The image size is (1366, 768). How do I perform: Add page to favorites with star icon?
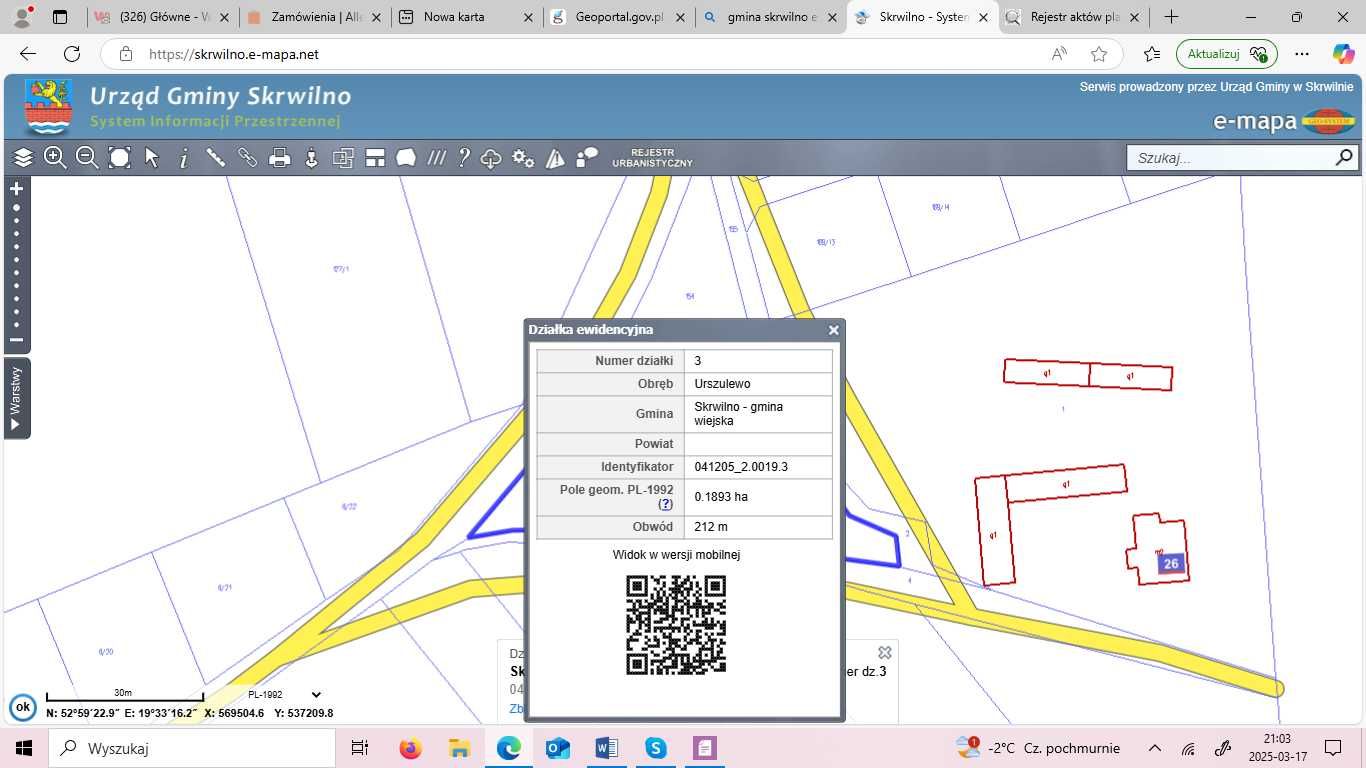click(x=1099, y=54)
